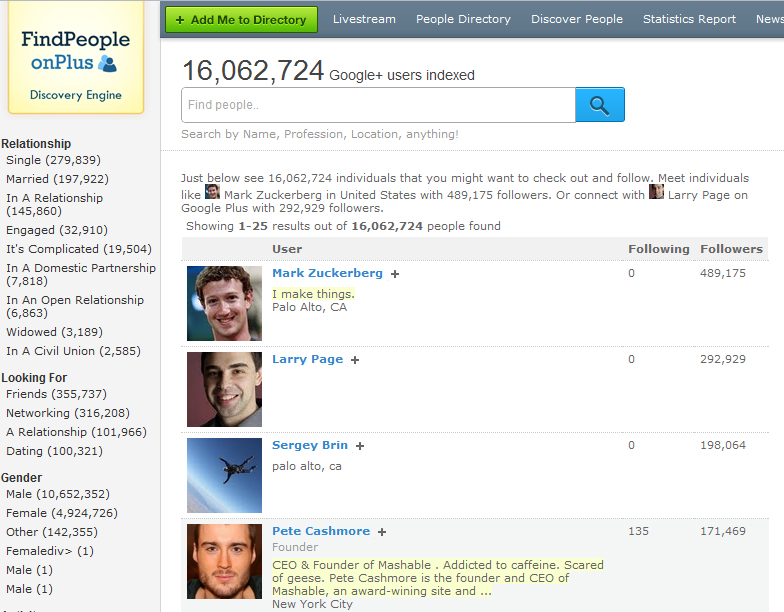Open the Sergey Brin name link
784x612 pixels.
click(x=310, y=445)
